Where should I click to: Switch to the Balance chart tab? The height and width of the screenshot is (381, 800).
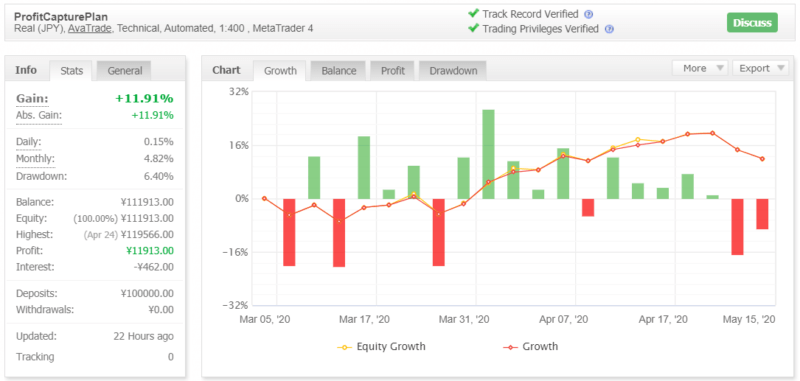(x=339, y=71)
